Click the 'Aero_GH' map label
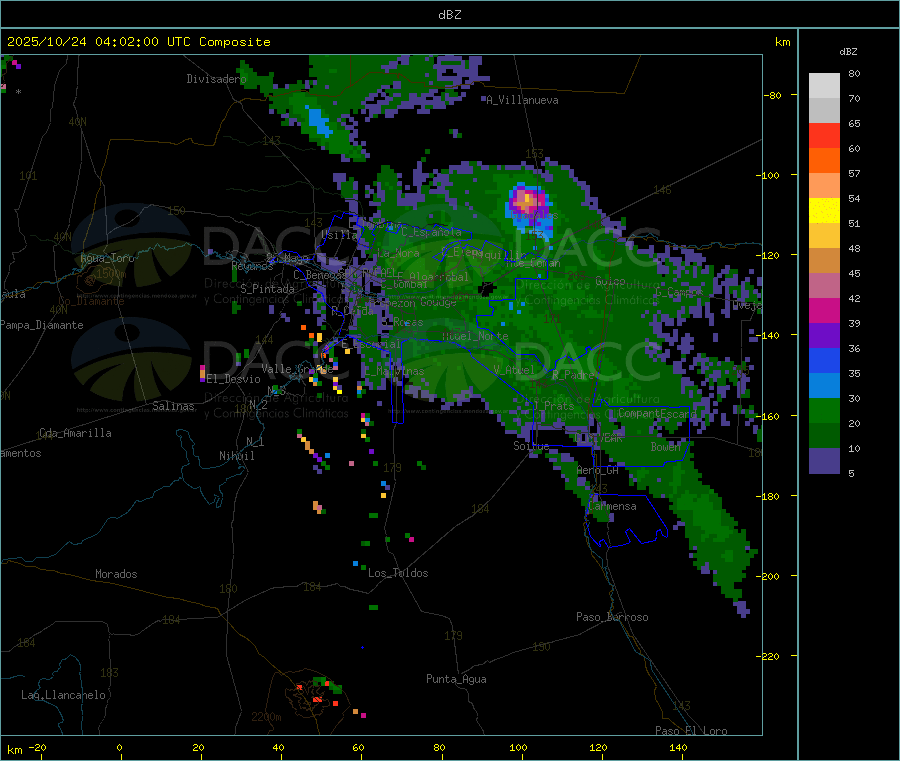900x761 pixels. (x=597, y=471)
